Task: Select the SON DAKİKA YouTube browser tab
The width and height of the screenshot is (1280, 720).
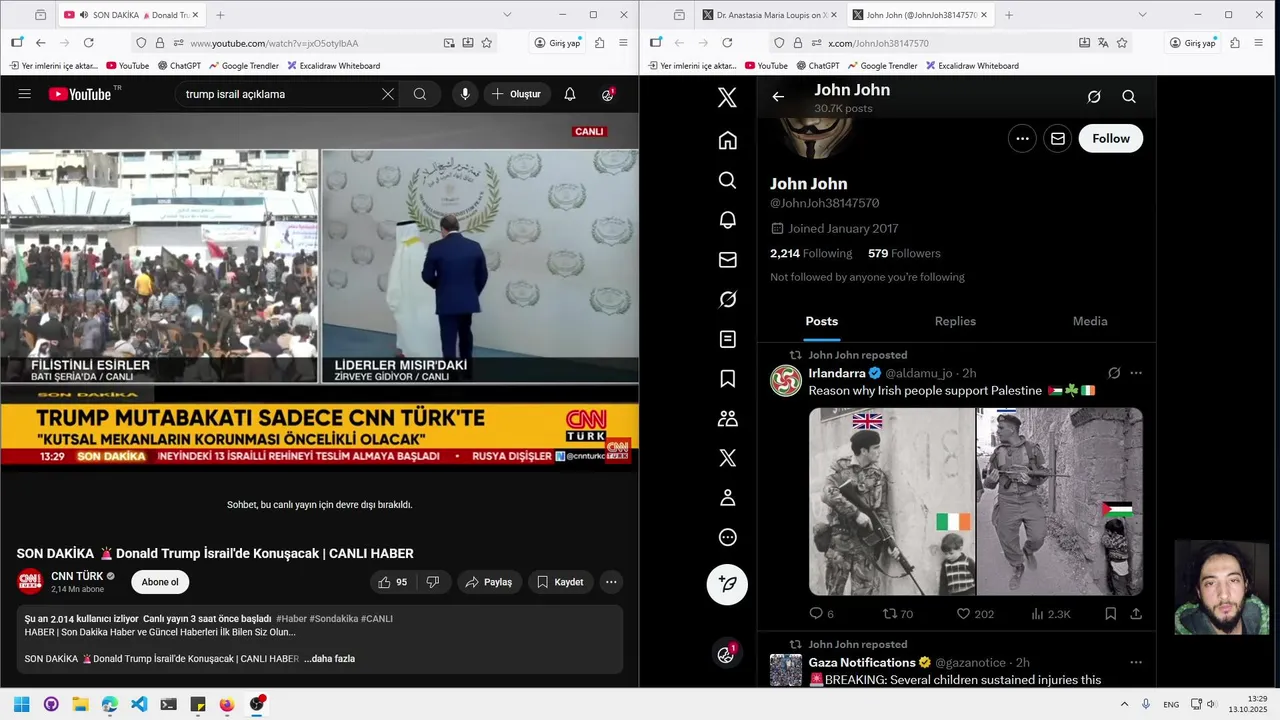Action: point(131,15)
